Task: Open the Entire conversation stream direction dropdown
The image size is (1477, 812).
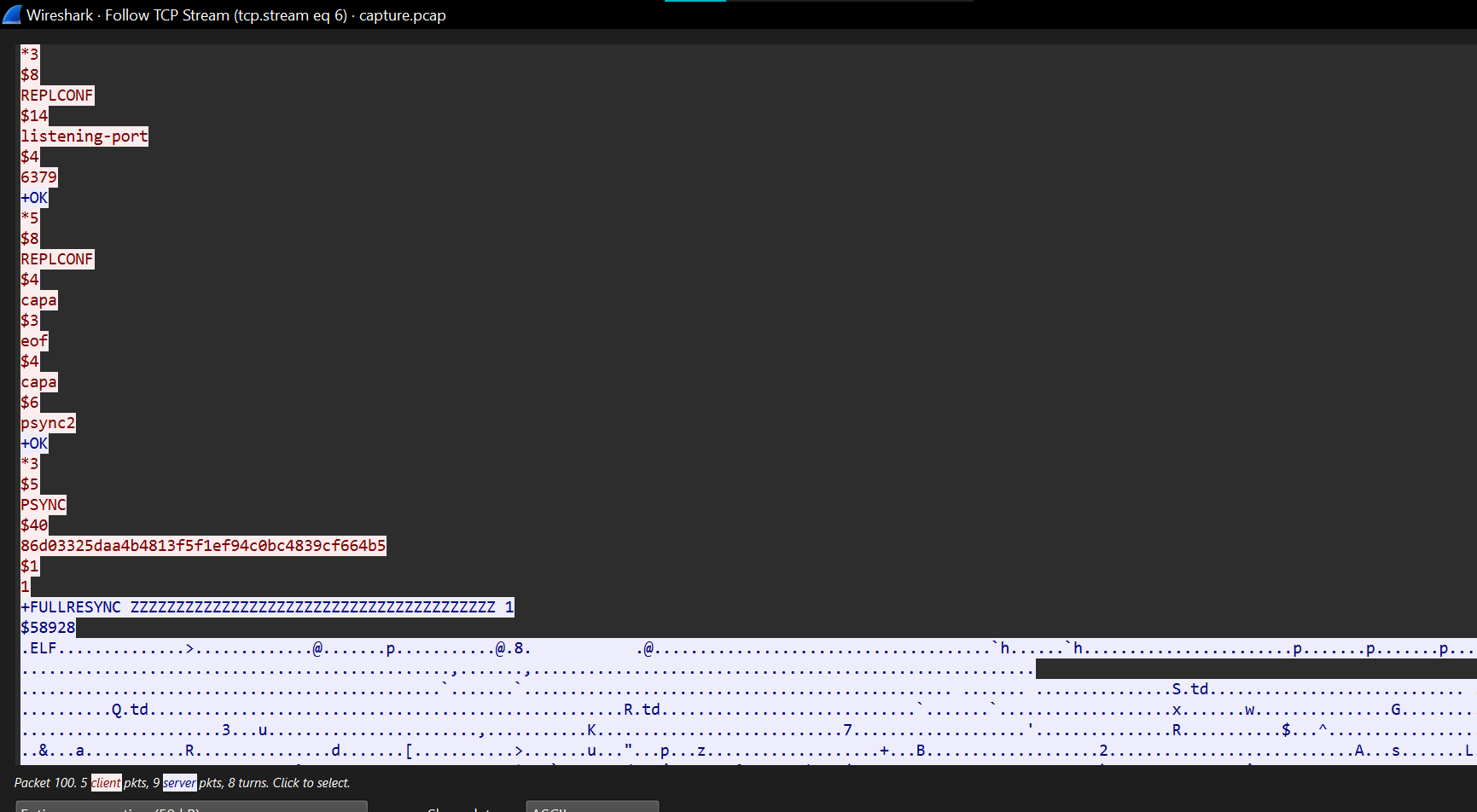Action: point(191,807)
